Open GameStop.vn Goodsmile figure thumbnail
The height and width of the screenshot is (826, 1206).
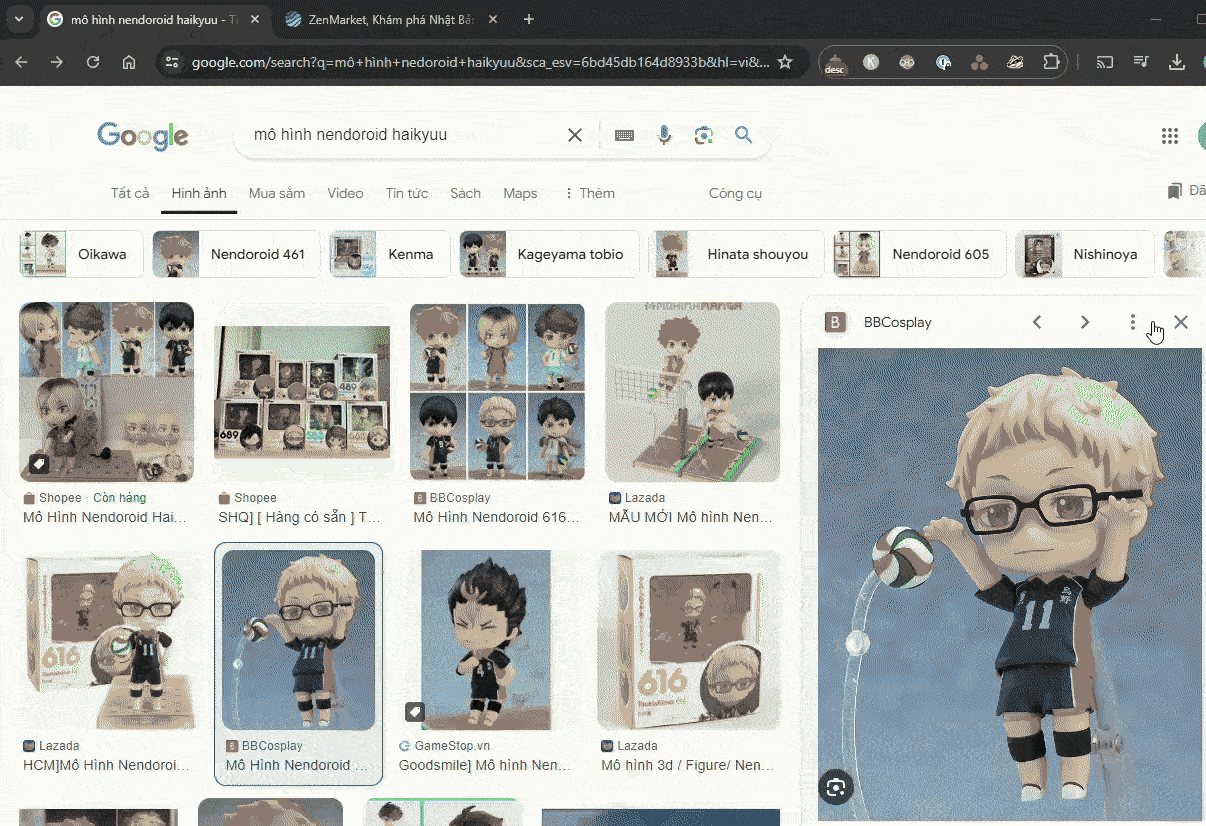pyautogui.click(x=486, y=640)
